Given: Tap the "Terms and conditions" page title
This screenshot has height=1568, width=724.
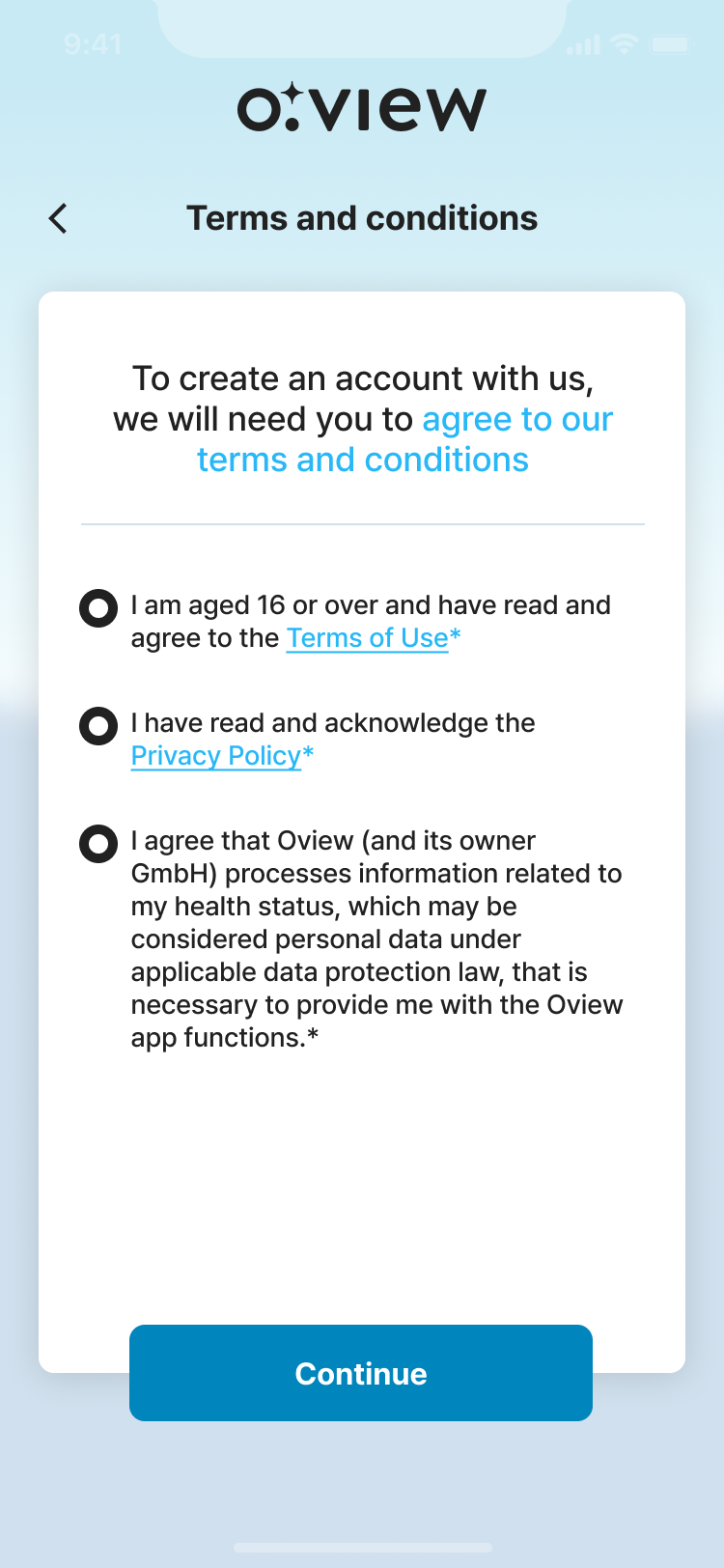Looking at the screenshot, I should [362, 218].
